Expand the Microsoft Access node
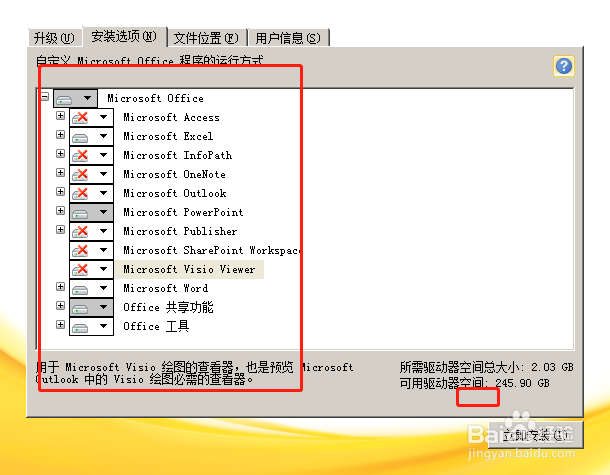 [x=60, y=116]
